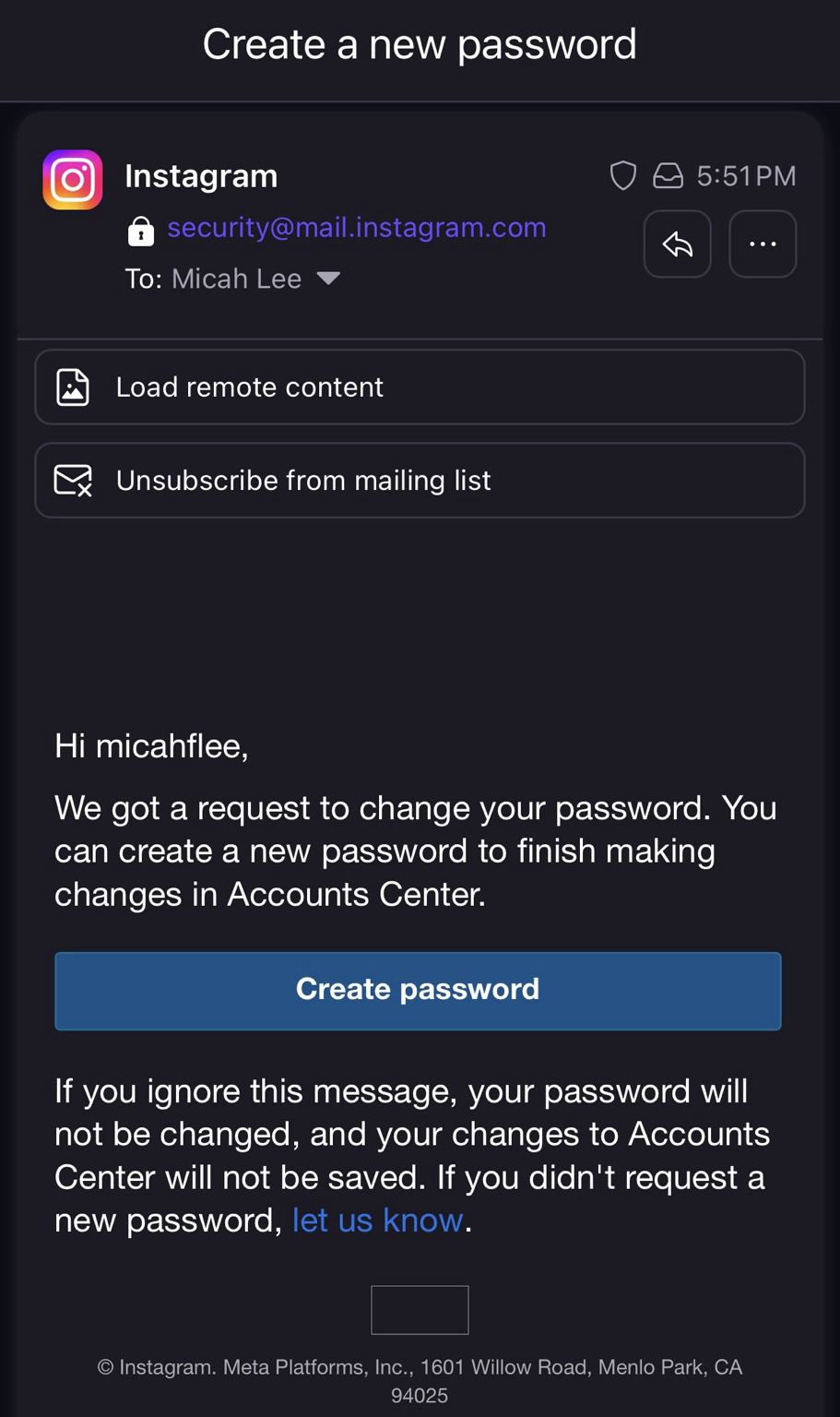Click the "Create a new password" subject title

tap(420, 44)
